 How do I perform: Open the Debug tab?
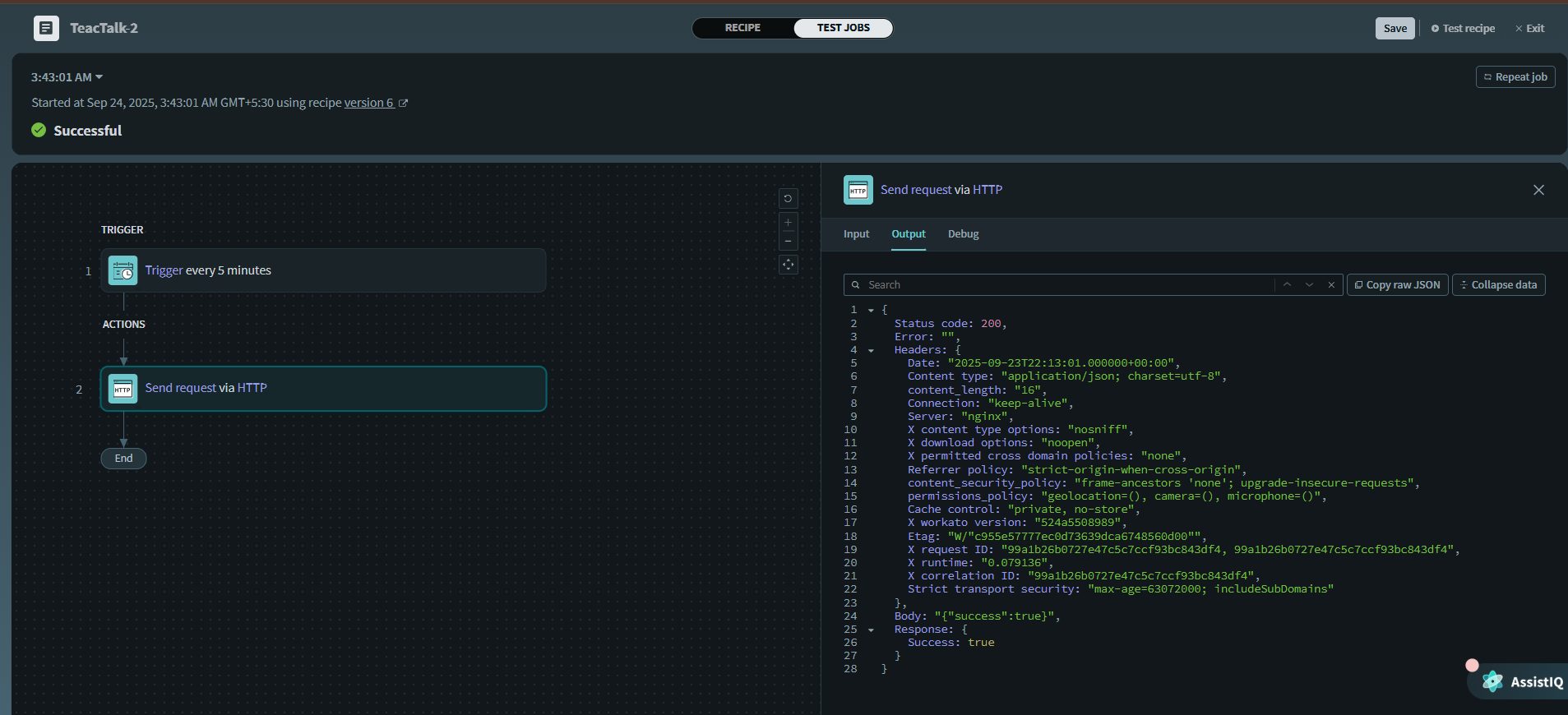click(x=963, y=234)
